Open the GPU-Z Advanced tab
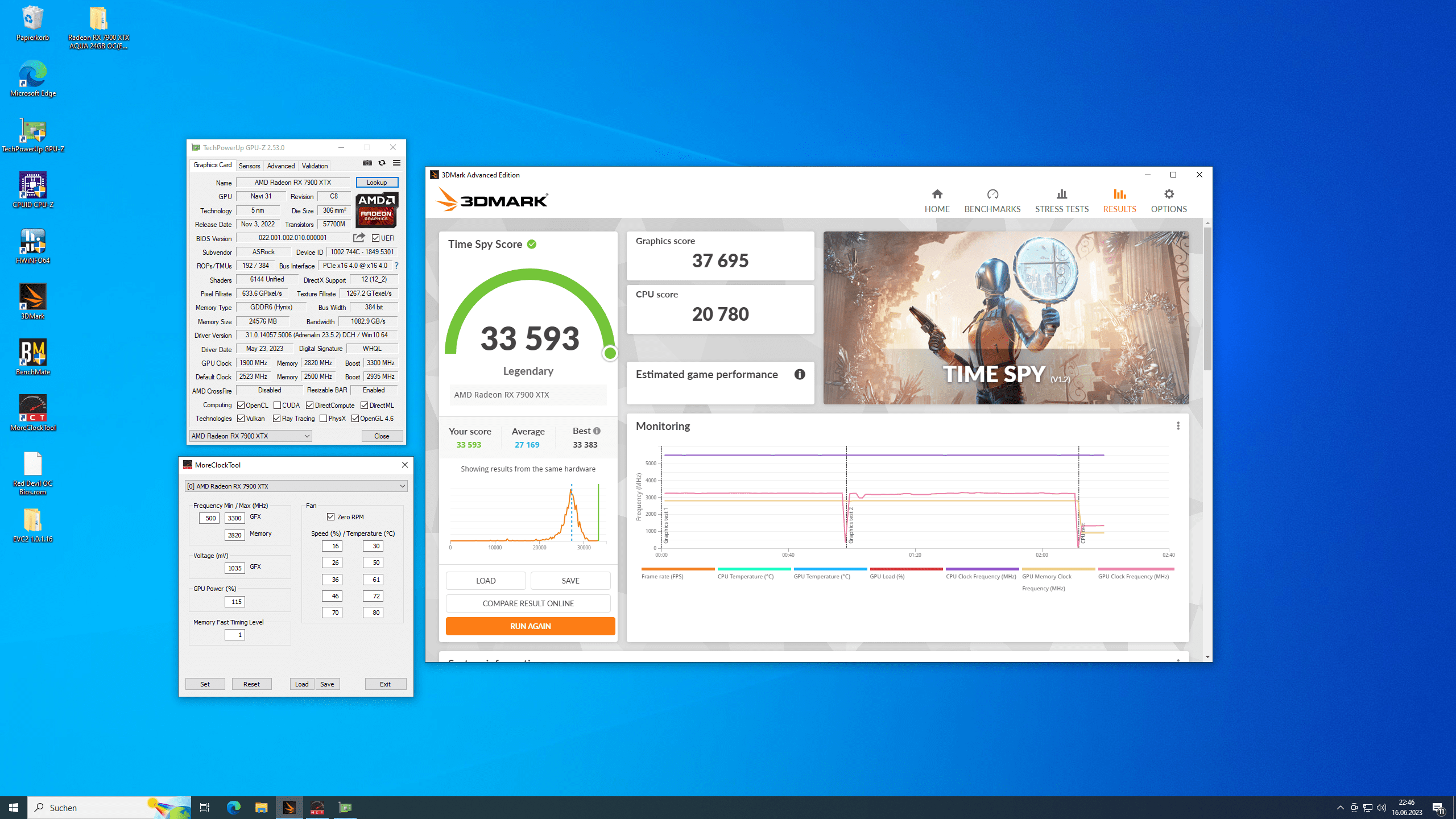 click(280, 166)
